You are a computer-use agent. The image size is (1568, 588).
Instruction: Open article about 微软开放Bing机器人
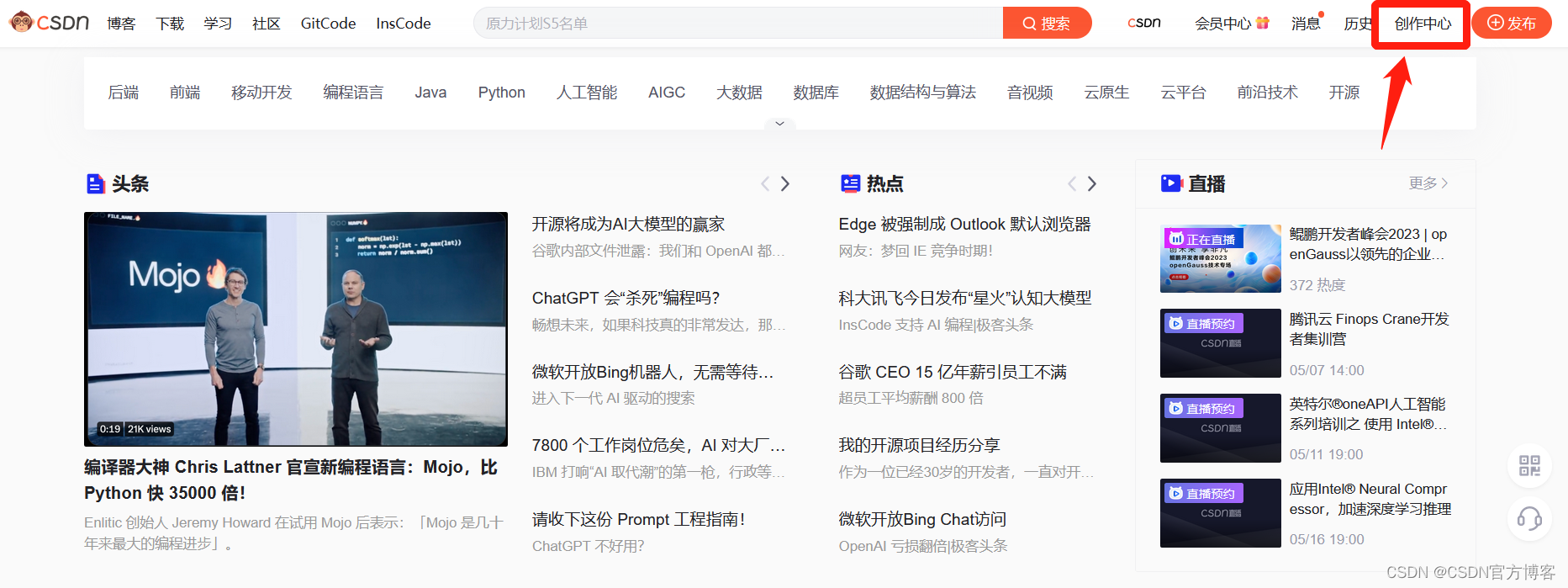652,372
